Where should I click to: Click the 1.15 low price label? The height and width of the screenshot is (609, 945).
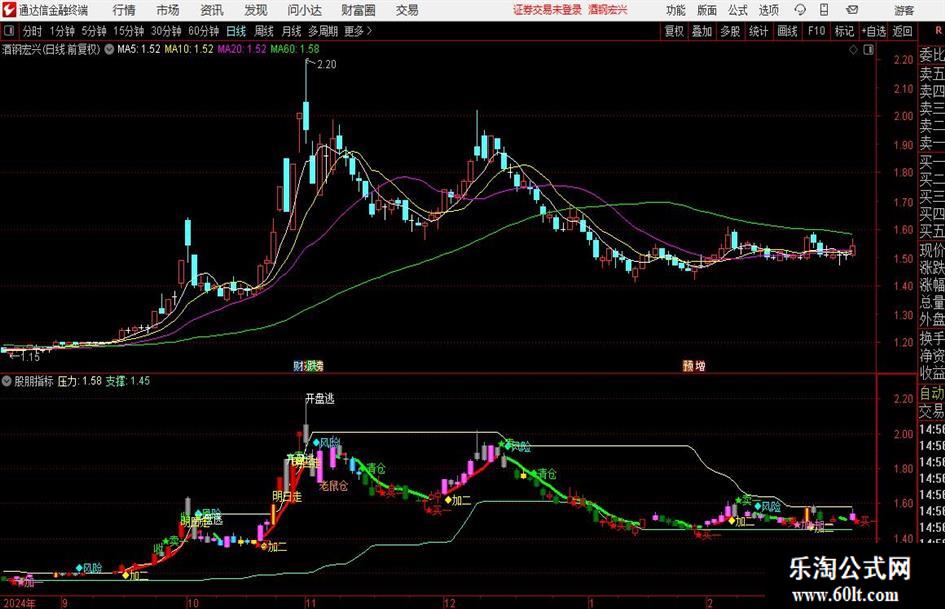(29, 356)
